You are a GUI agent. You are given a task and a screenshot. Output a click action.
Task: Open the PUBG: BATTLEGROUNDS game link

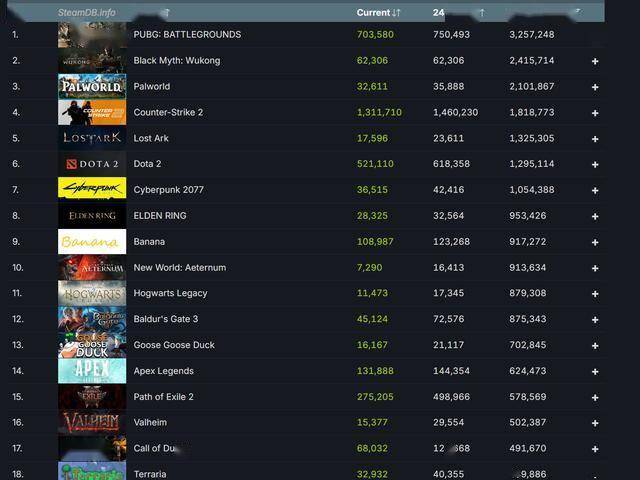[187, 34]
